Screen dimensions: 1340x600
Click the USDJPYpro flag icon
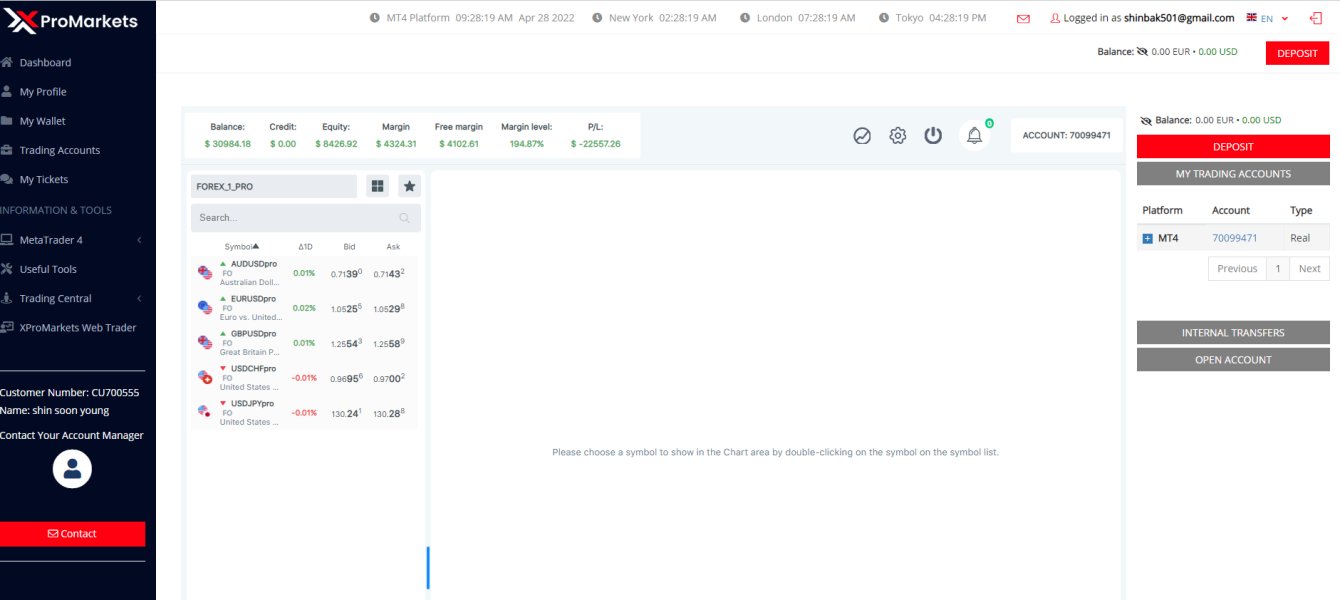pos(205,412)
